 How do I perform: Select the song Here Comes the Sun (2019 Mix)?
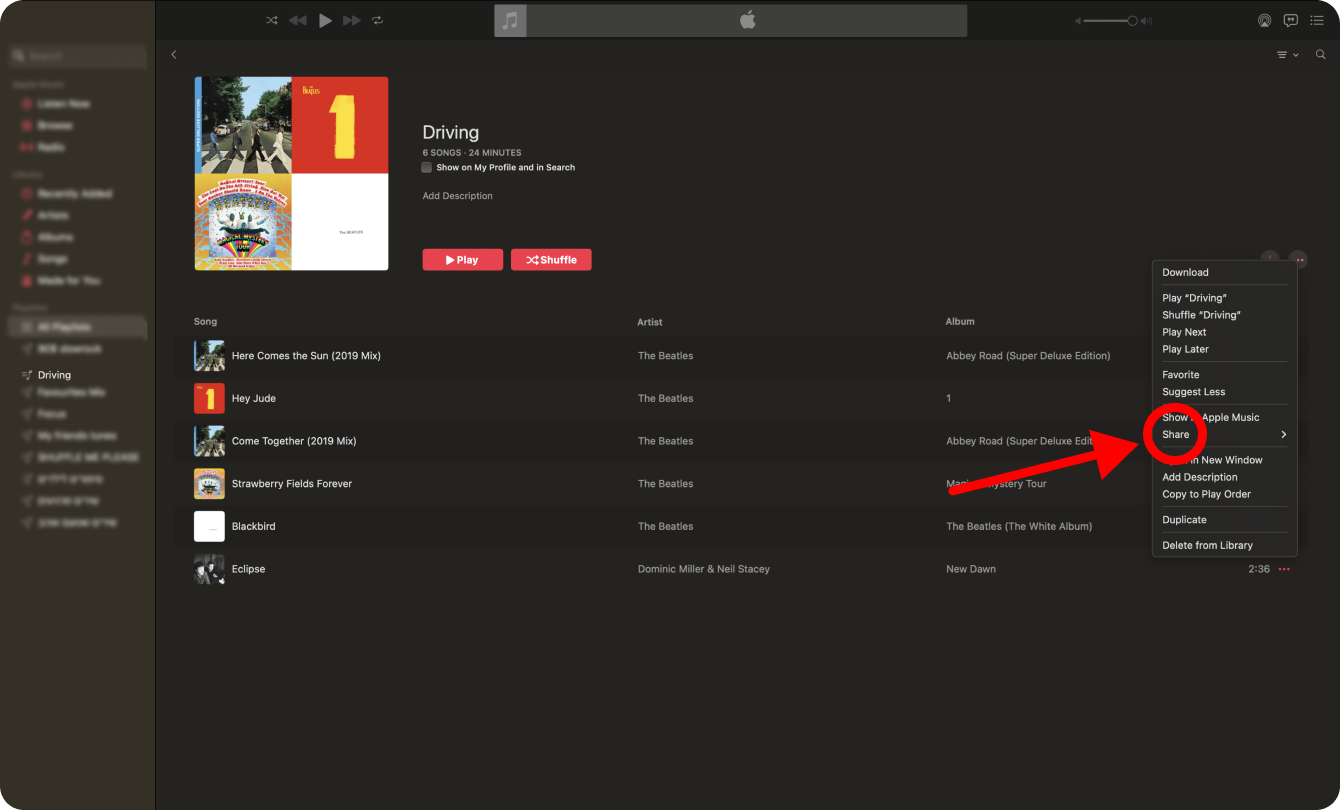coord(306,356)
